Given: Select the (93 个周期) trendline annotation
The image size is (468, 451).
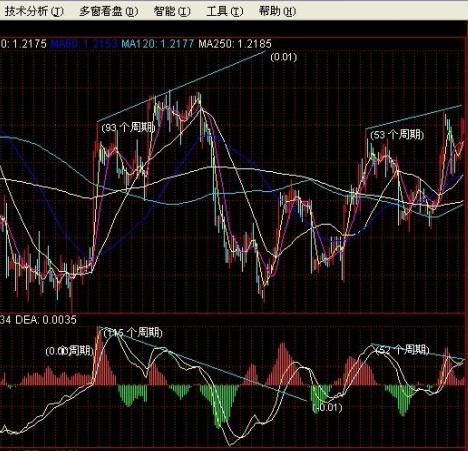Looking at the screenshot, I should coord(128,128).
